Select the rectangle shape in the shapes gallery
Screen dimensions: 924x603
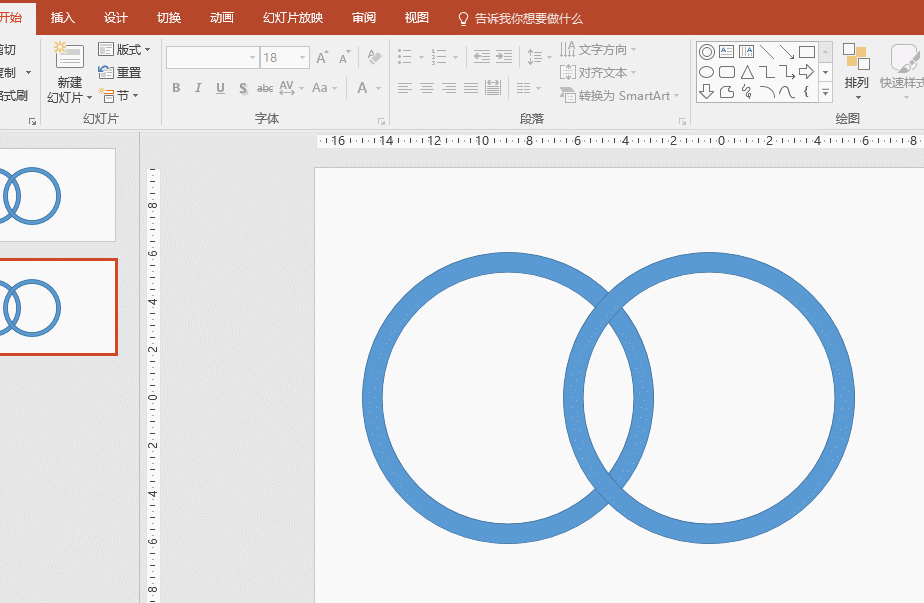807,52
